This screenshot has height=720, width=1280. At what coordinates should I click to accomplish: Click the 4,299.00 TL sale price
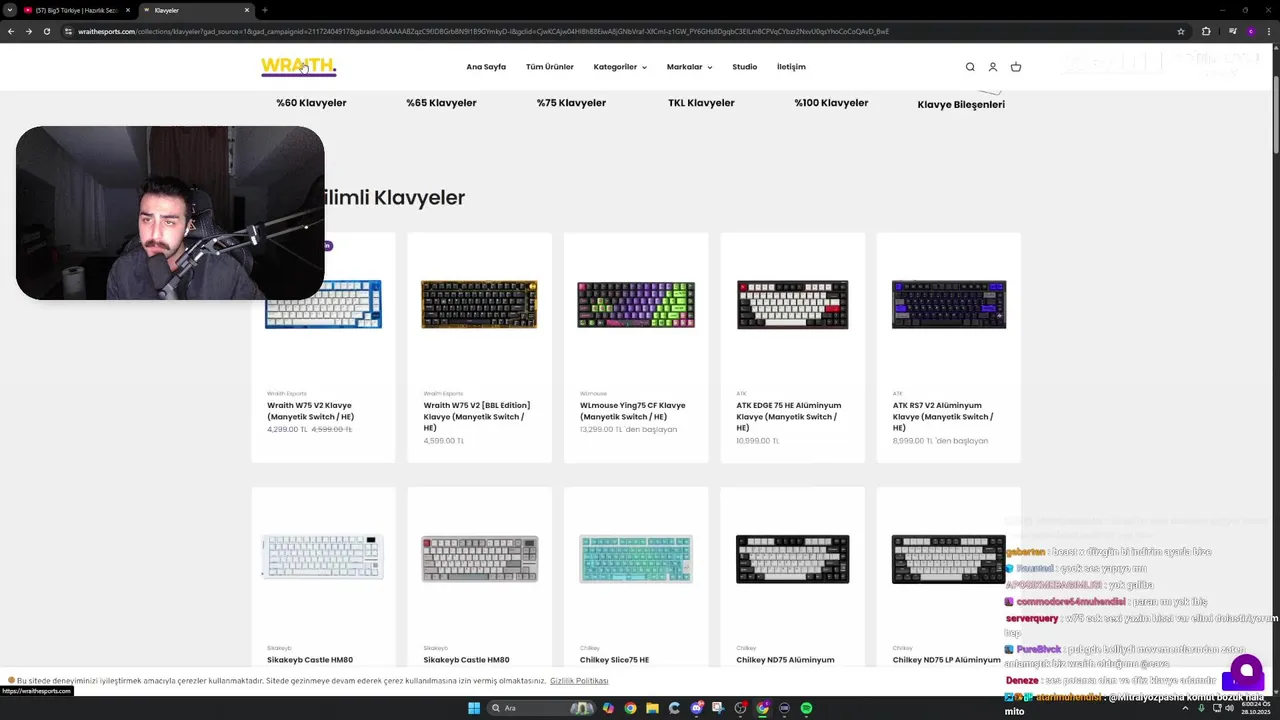287,429
